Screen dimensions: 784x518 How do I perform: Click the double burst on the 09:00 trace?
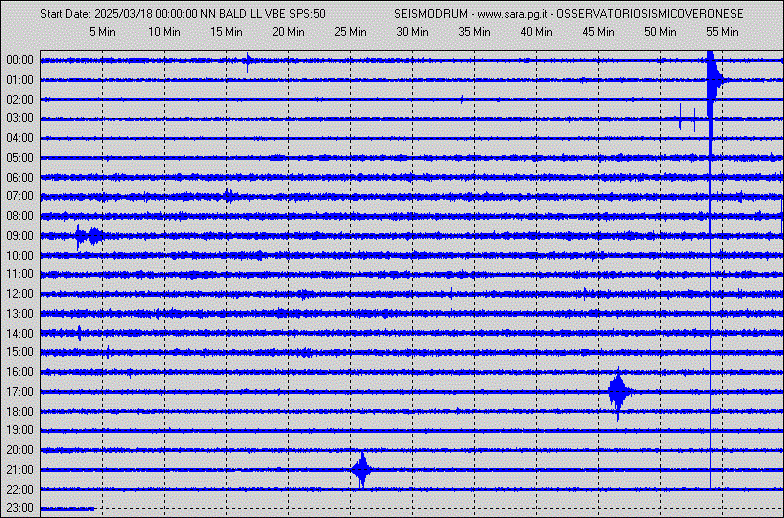tap(89, 236)
